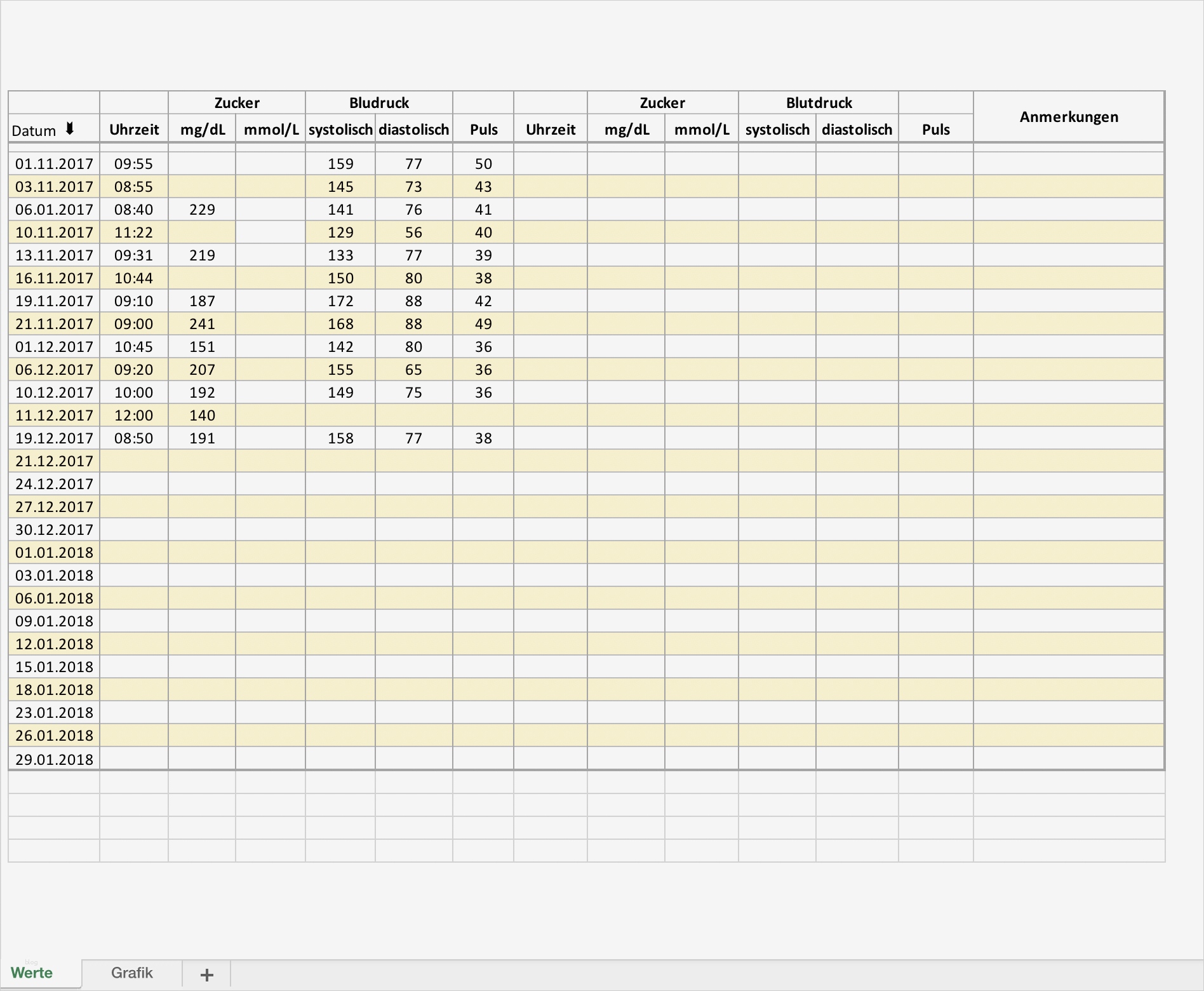Click the Zucker merged header cell
1204x991 pixels.
[236, 102]
